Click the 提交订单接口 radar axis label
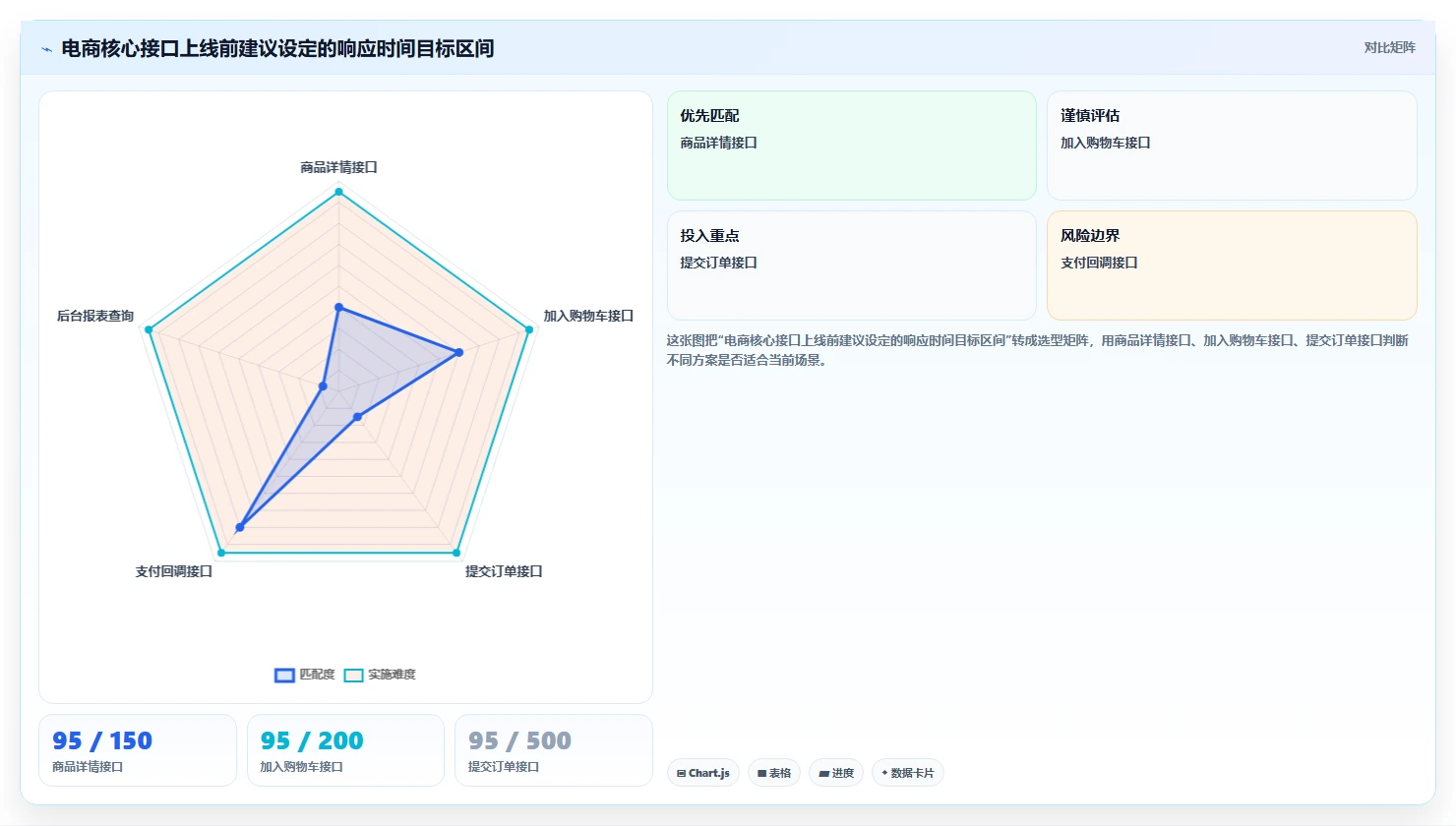 (x=504, y=571)
